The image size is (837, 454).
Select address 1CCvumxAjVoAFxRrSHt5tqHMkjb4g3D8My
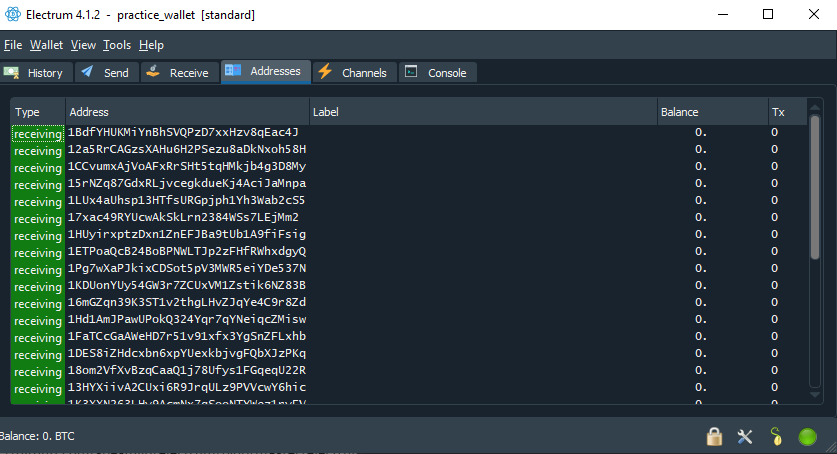click(x=187, y=166)
